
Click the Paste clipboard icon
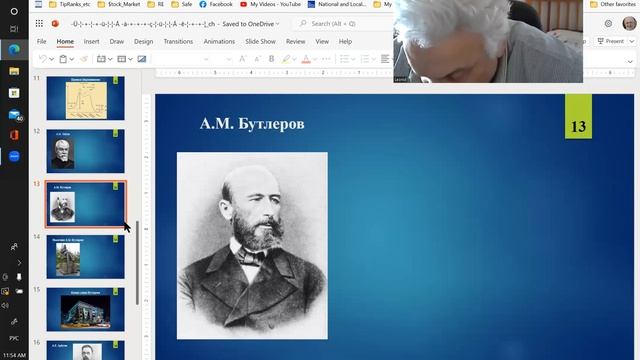[x=63, y=59]
